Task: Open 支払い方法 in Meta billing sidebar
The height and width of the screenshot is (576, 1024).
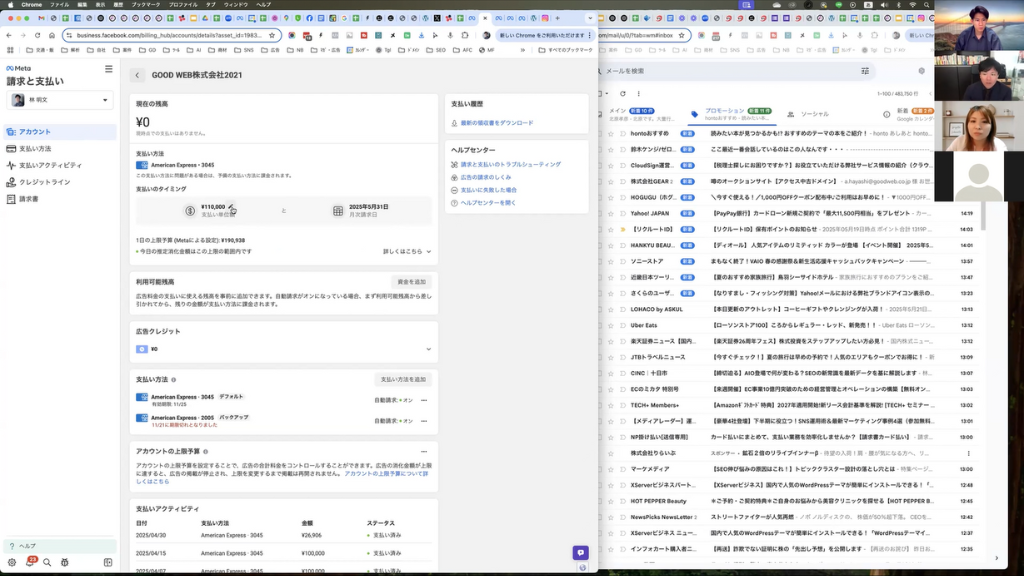Action: (60, 149)
